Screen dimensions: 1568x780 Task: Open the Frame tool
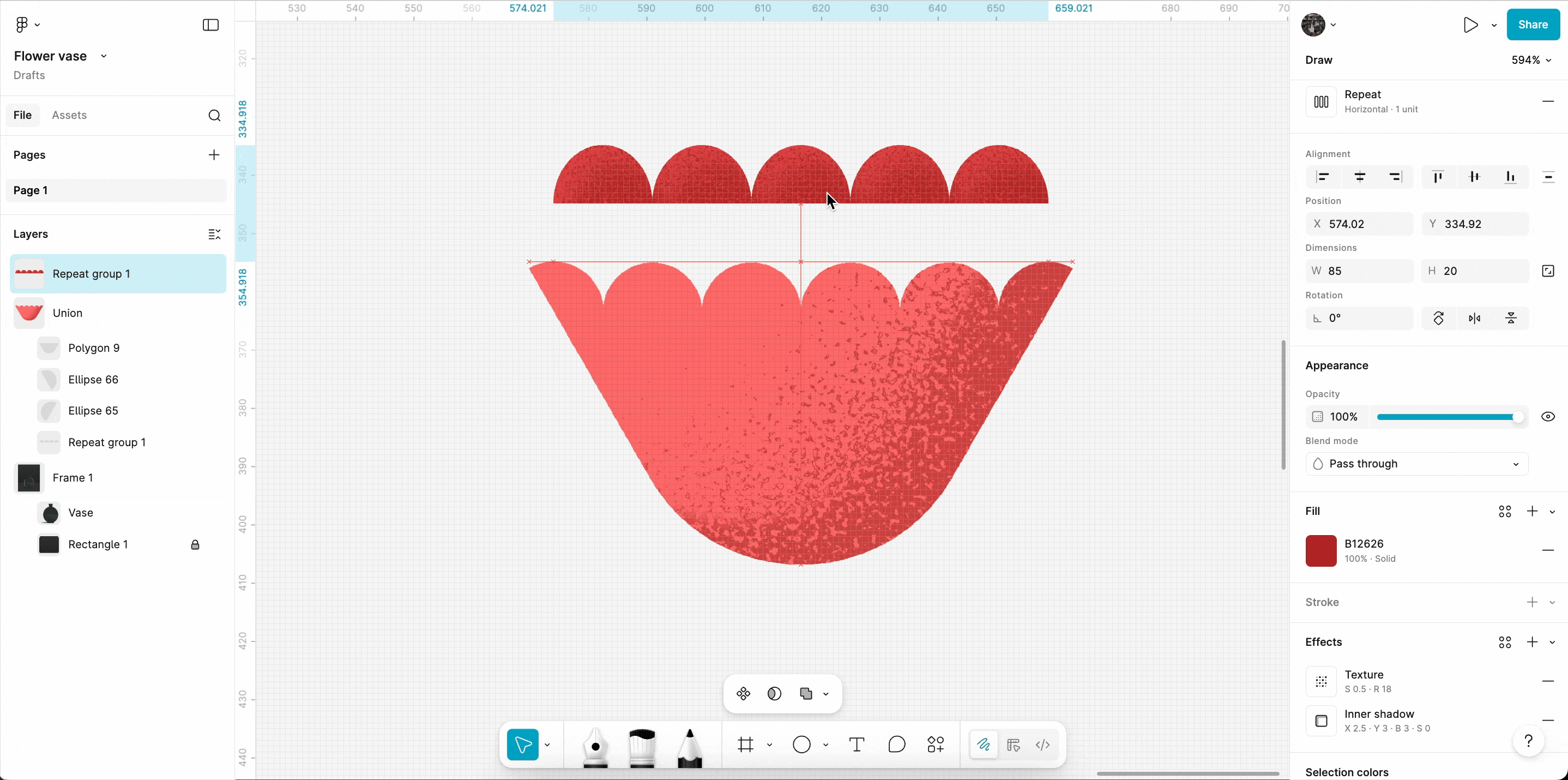pyautogui.click(x=746, y=744)
